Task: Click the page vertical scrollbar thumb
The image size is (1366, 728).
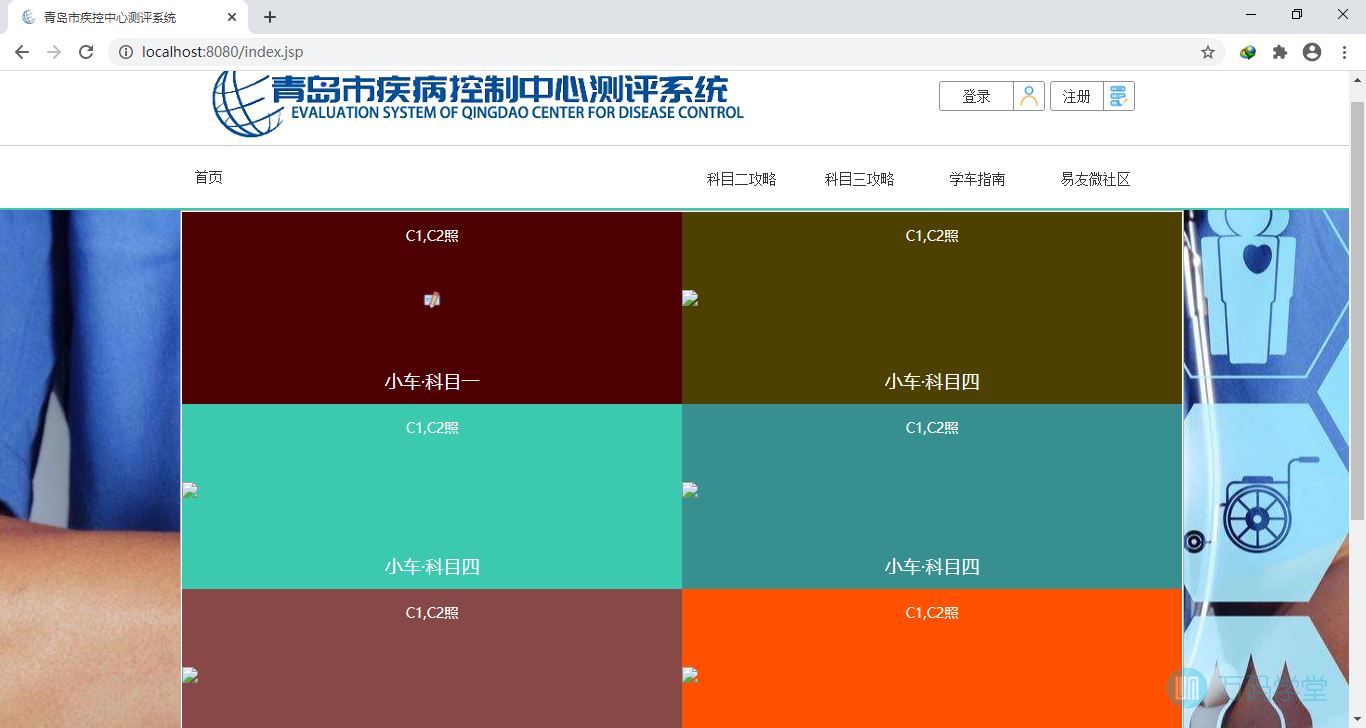Action: (x=1357, y=310)
